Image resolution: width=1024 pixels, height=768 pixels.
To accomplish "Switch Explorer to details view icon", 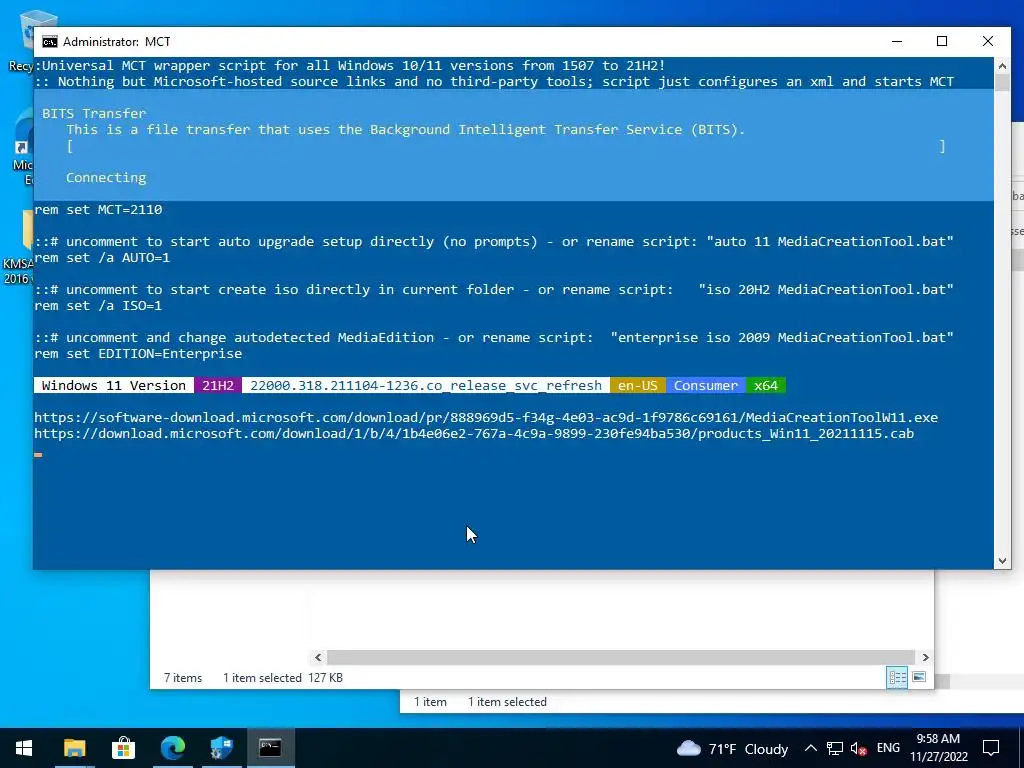I will pos(897,677).
